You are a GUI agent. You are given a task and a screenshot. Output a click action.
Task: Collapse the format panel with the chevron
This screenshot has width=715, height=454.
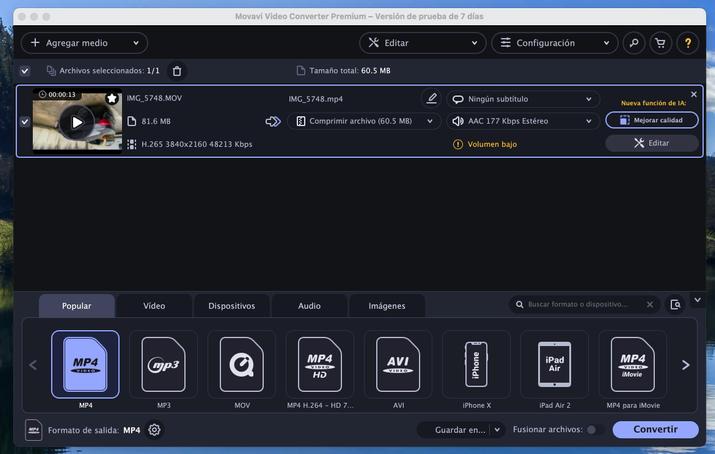(697, 300)
